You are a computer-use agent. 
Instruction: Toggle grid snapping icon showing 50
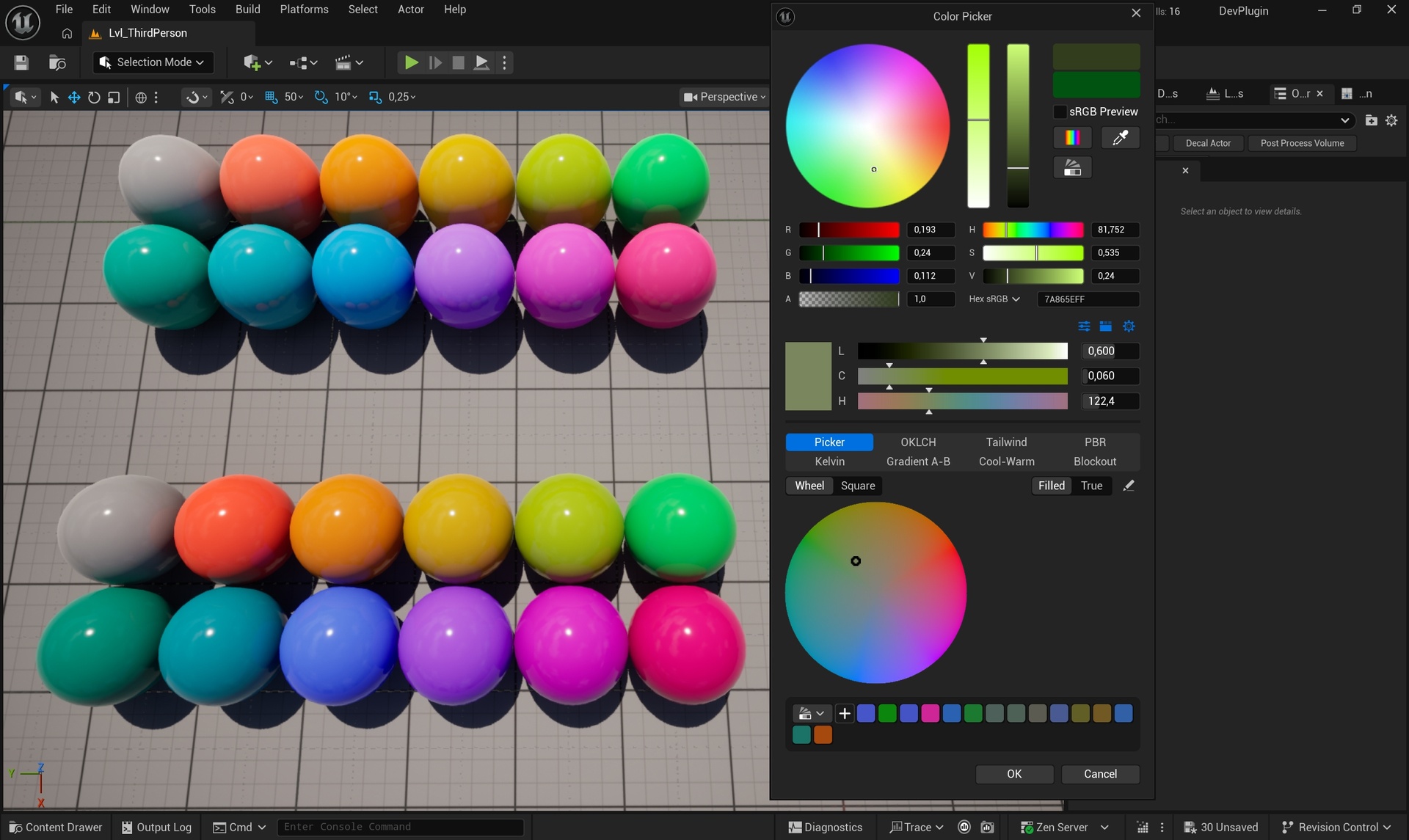(x=271, y=97)
